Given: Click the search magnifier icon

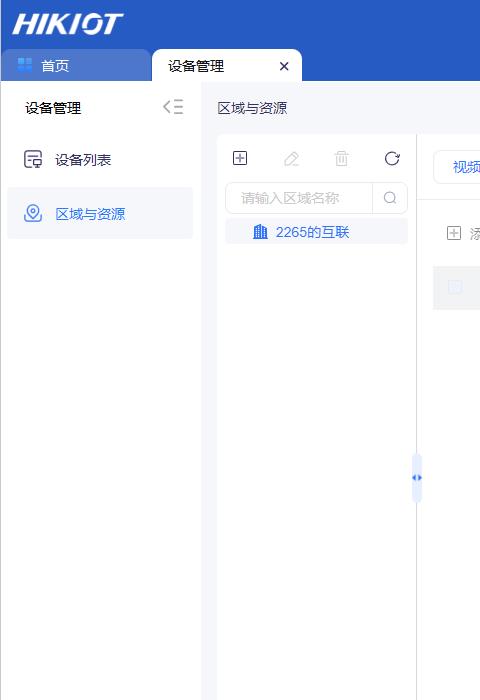Looking at the screenshot, I should 390,198.
